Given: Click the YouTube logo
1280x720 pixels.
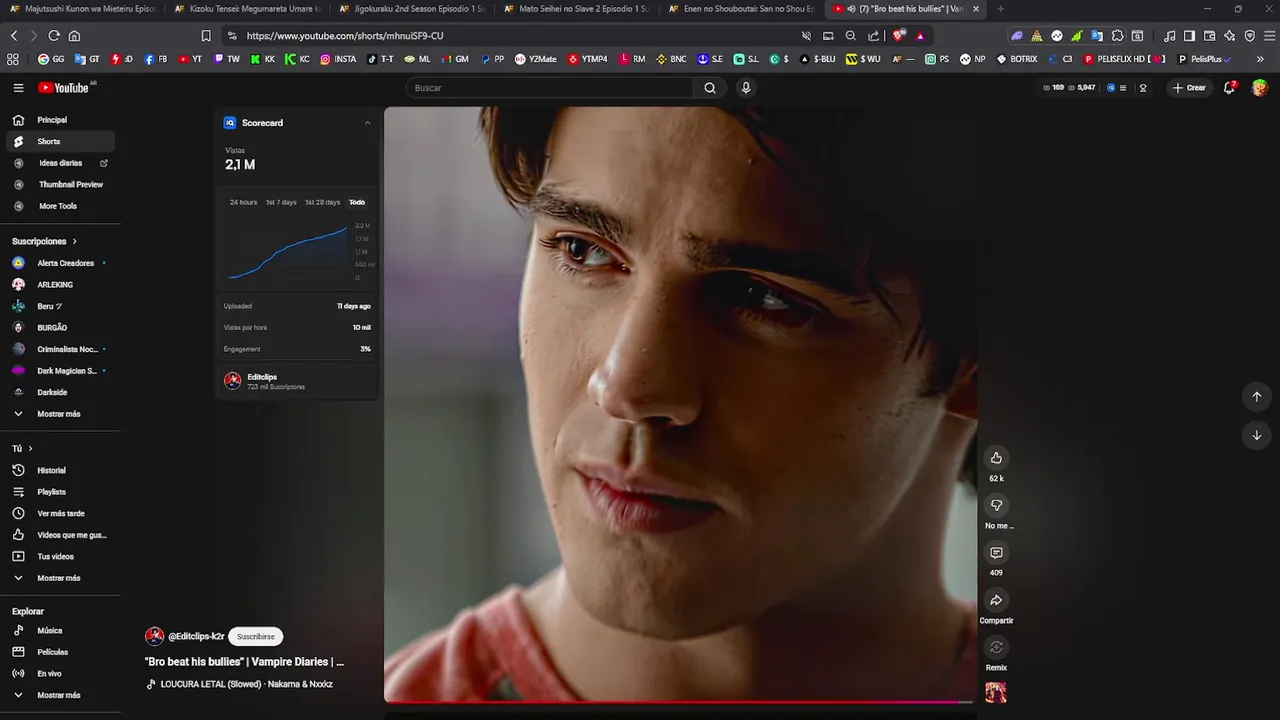Looking at the screenshot, I should [x=64, y=88].
